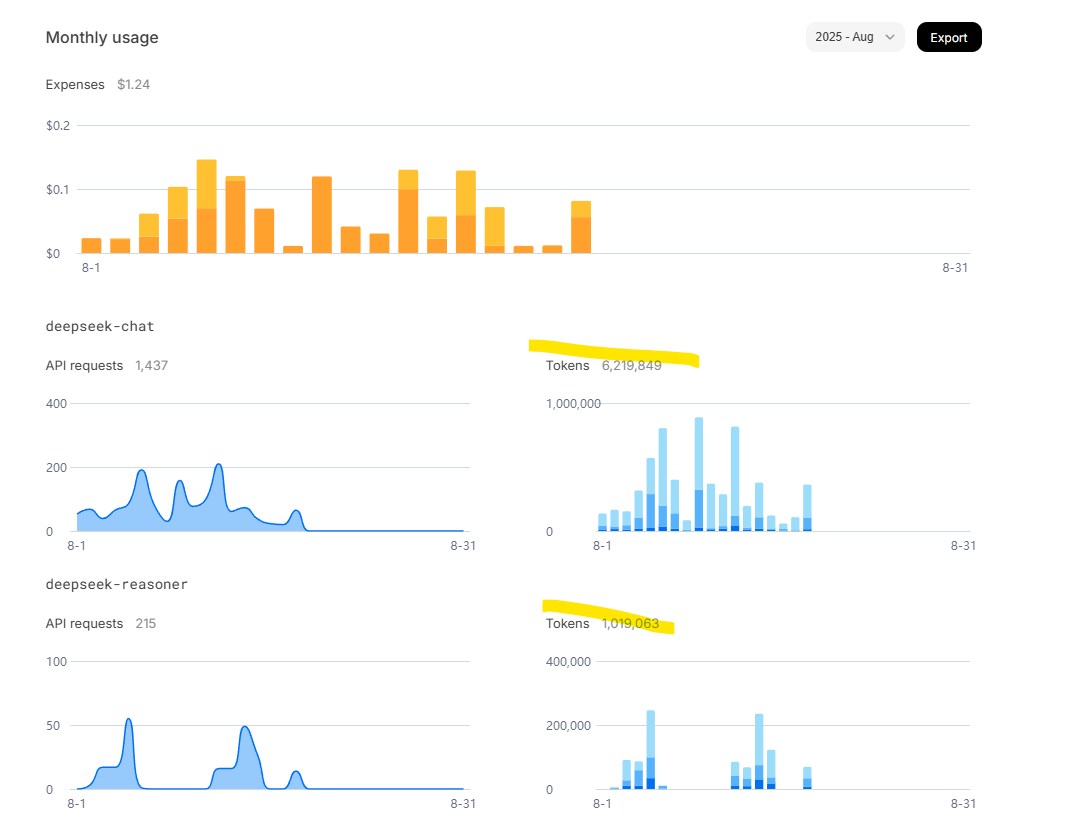Click the deepseek-reasoner model label
This screenshot has height=821, width=1081.
click(117, 584)
